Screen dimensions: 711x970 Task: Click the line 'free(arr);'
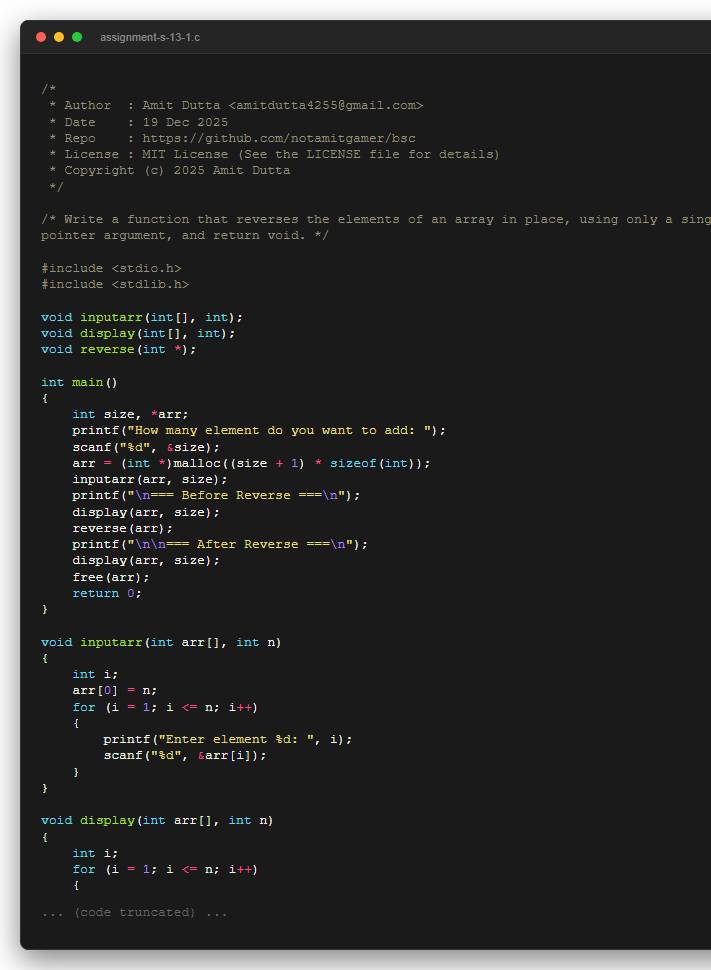pos(111,577)
